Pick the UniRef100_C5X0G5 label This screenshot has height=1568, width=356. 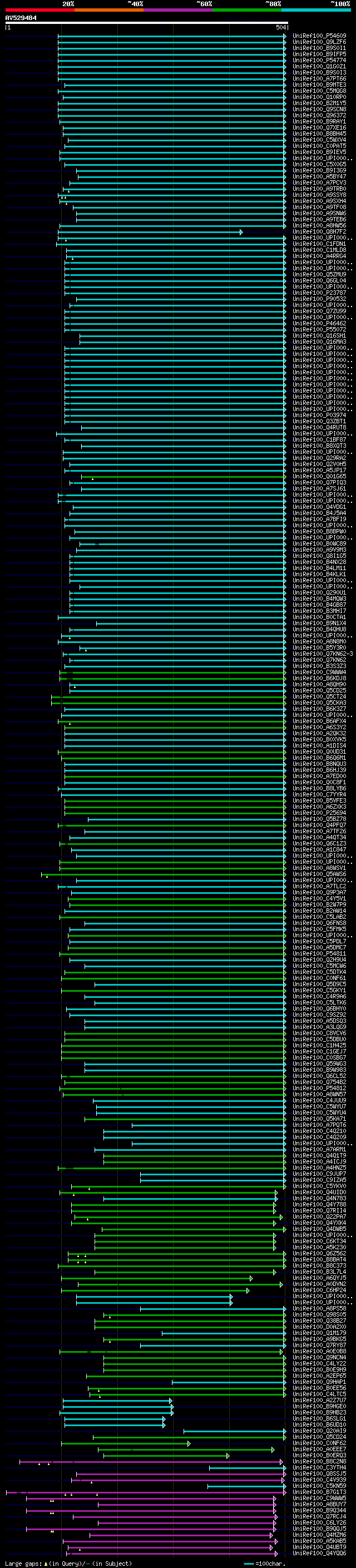[x=319, y=164]
